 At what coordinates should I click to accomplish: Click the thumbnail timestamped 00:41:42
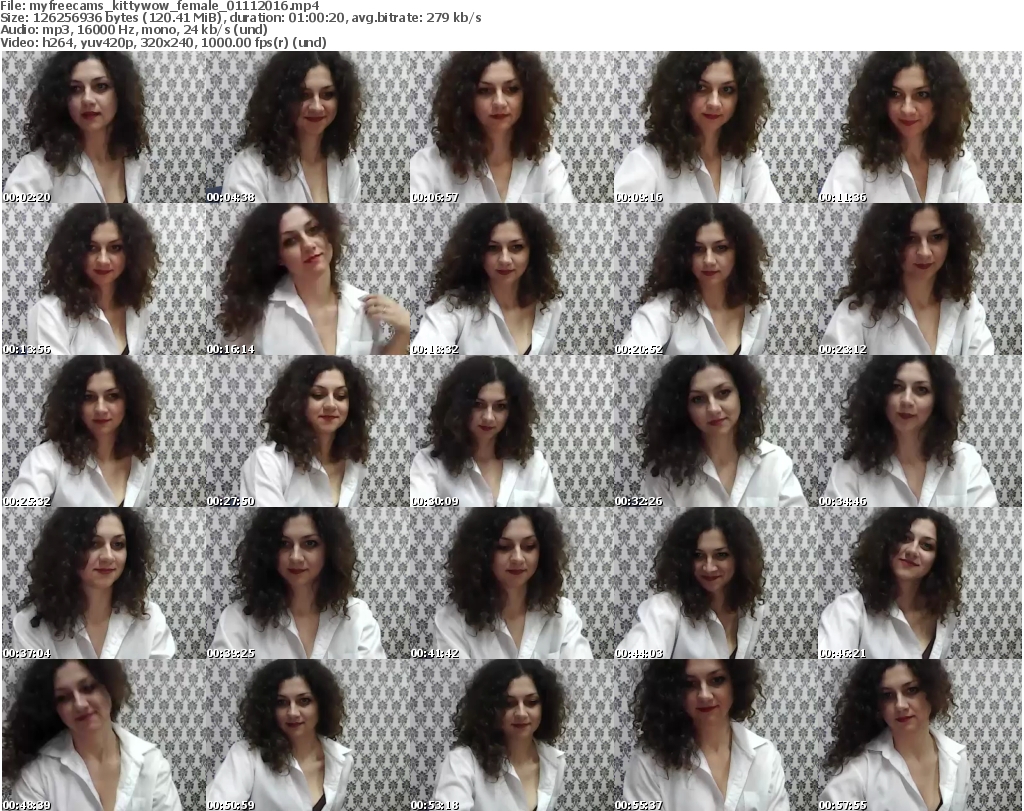click(x=511, y=583)
